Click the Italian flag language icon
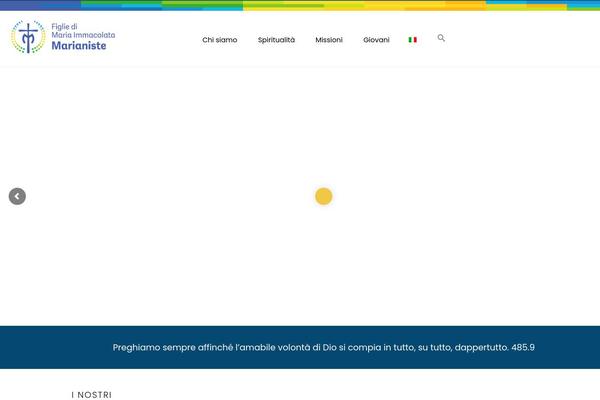 click(413, 40)
